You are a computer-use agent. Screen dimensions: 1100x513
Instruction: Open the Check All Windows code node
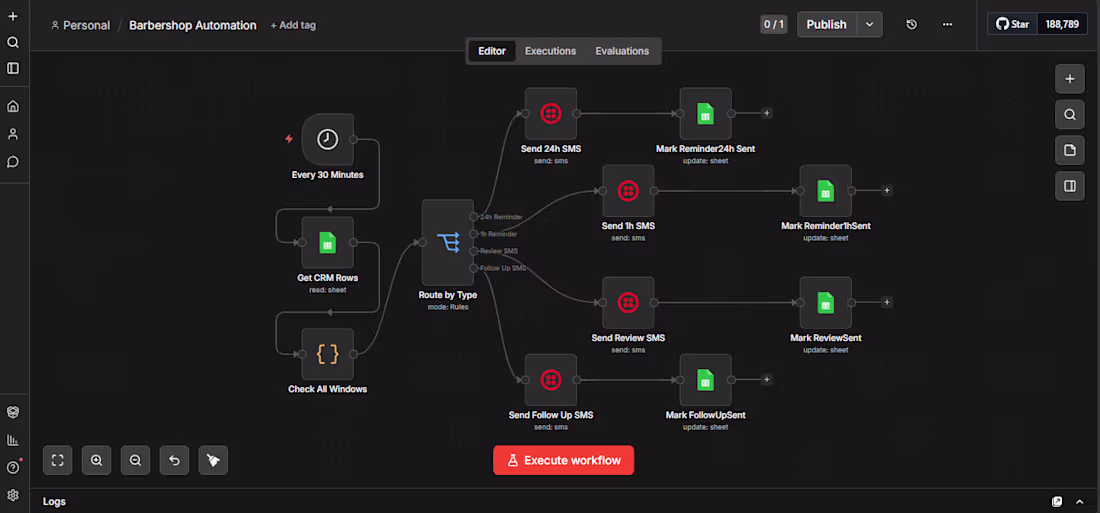(328, 354)
